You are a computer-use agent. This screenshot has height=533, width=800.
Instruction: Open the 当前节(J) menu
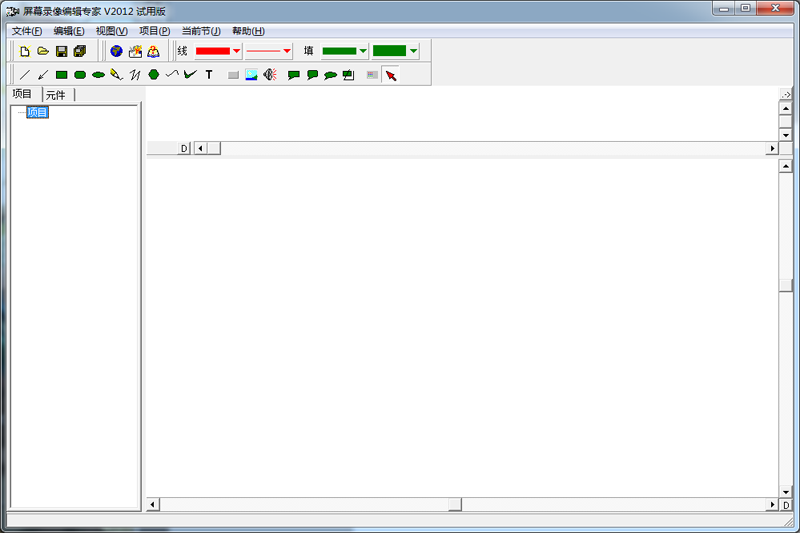[200, 31]
